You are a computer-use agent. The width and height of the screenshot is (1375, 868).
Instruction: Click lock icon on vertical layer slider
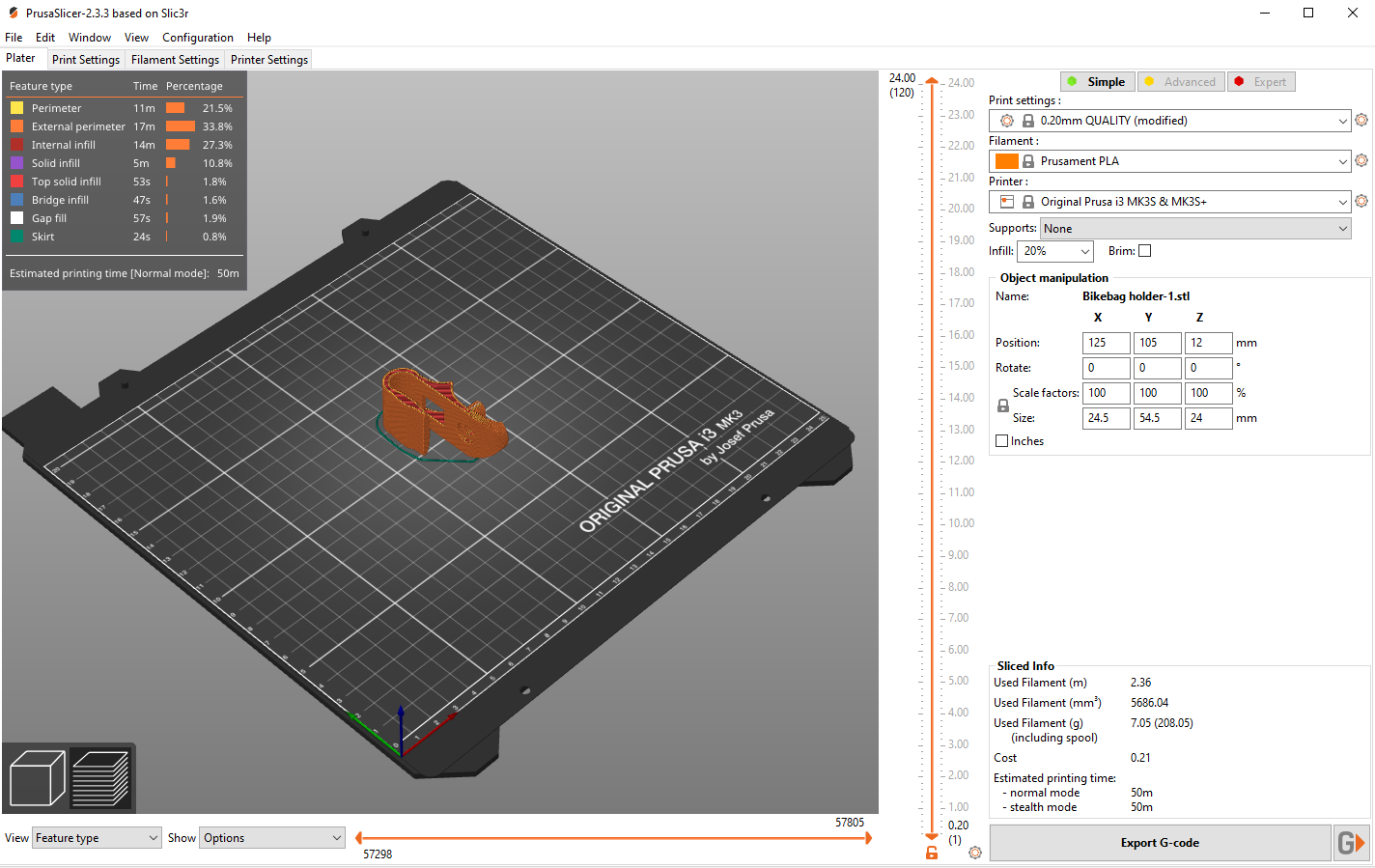932,853
